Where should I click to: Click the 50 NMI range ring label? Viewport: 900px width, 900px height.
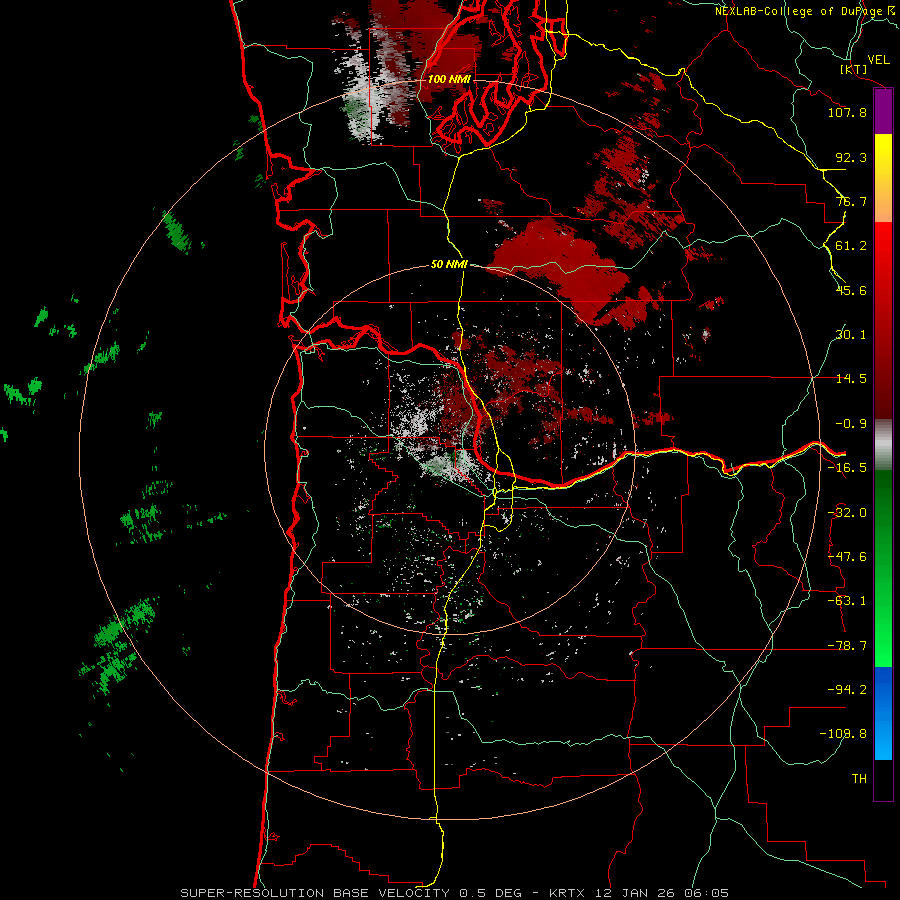coord(449,265)
